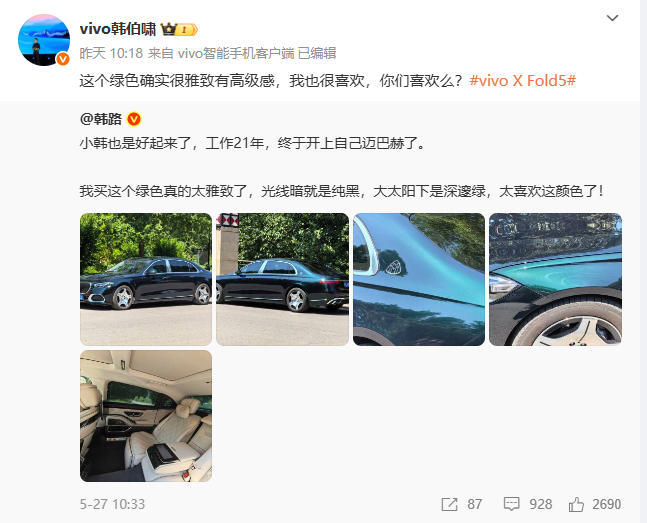Click the verified badge next to @韩路

point(134,119)
